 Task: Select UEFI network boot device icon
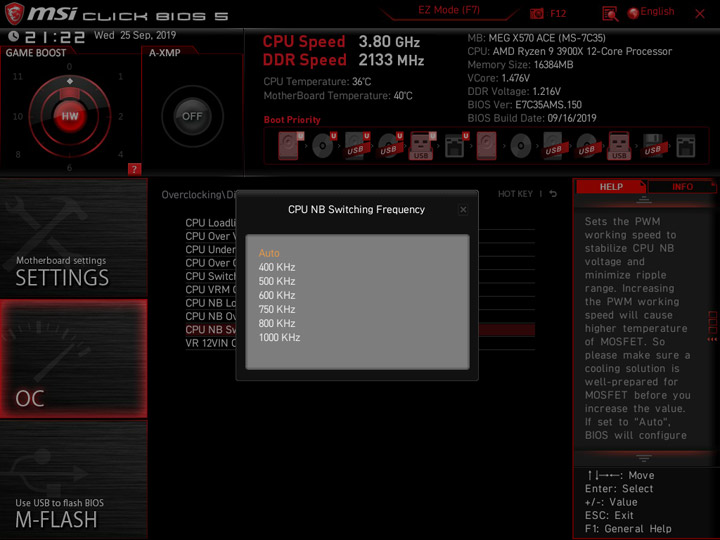(x=456, y=146)
